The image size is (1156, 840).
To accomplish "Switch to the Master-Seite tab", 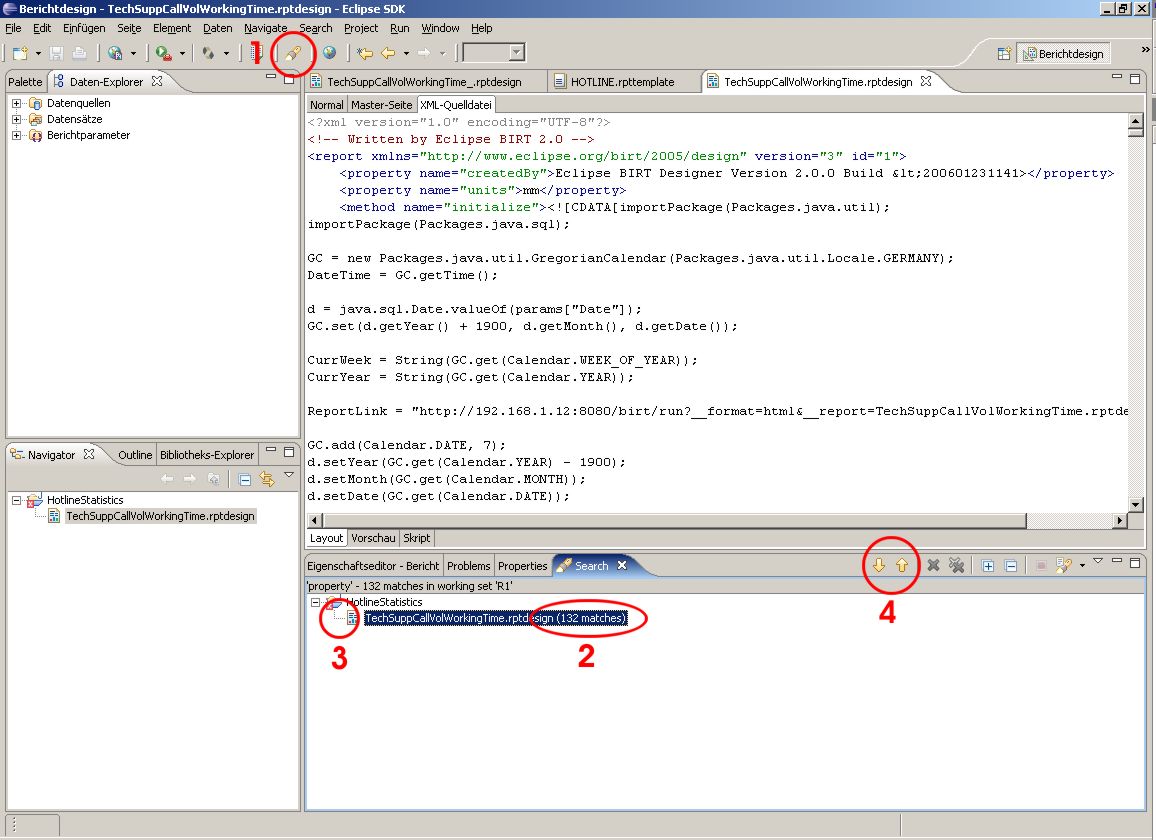I will pos(382,104).
